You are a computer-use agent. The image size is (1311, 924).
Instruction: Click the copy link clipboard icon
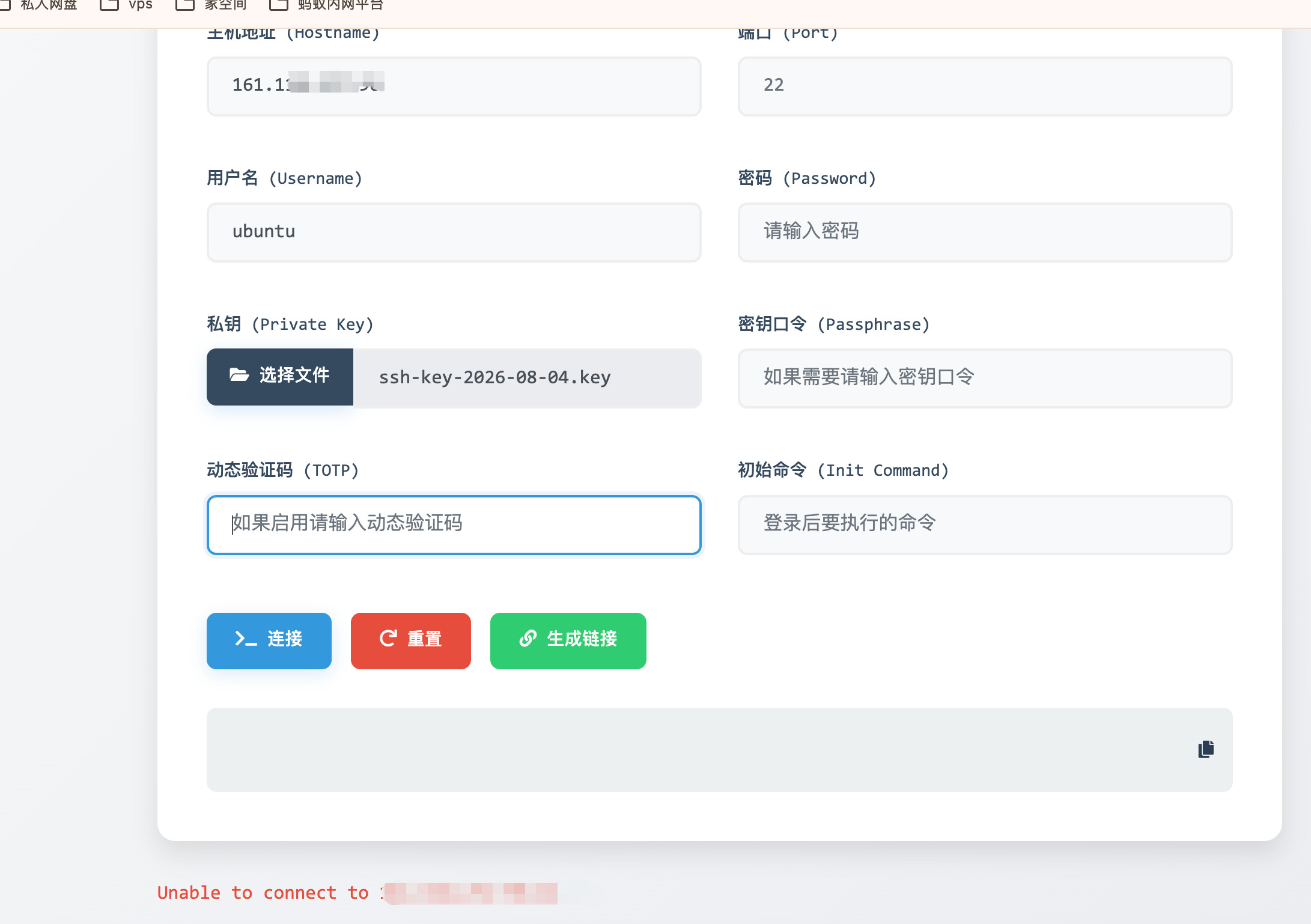(1206, 749)
